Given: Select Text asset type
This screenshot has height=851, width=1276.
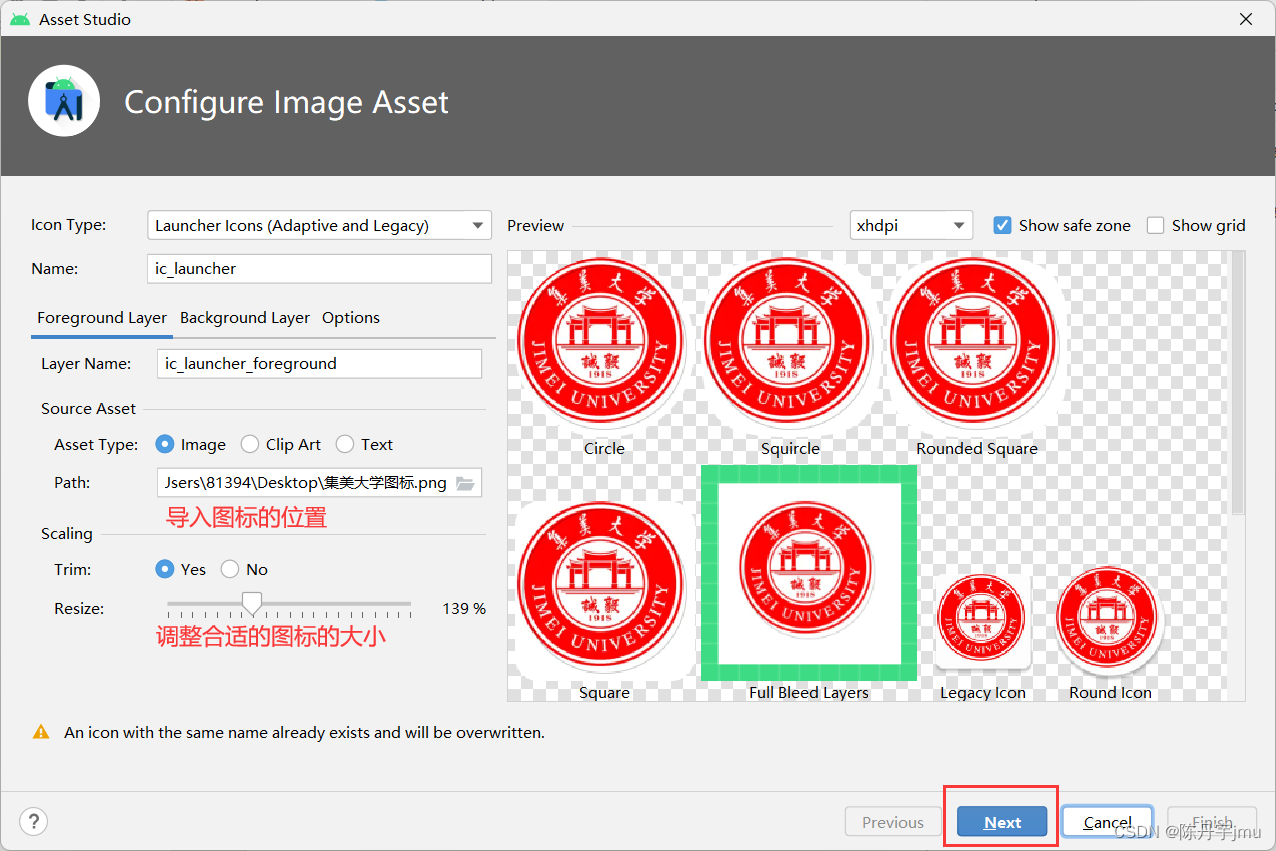Looking at the screenshot, I should click(345, 444).
